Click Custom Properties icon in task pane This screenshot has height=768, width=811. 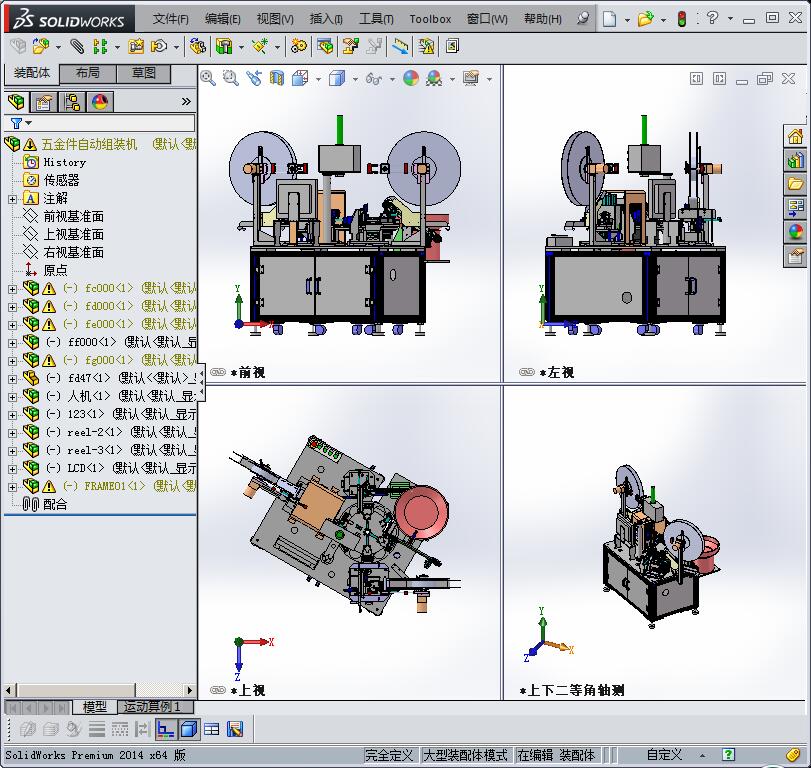coord(795,255)
